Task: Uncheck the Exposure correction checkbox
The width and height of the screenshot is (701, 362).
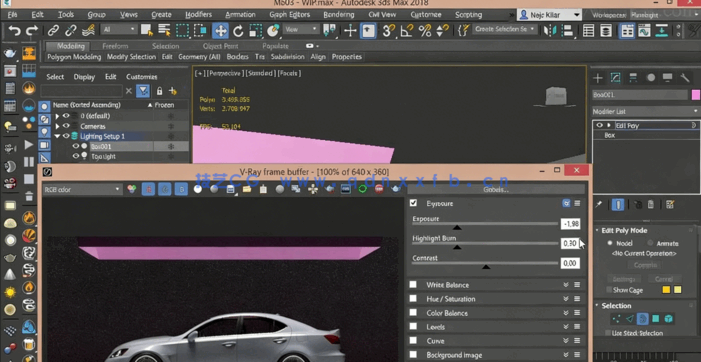Action: 414,203
